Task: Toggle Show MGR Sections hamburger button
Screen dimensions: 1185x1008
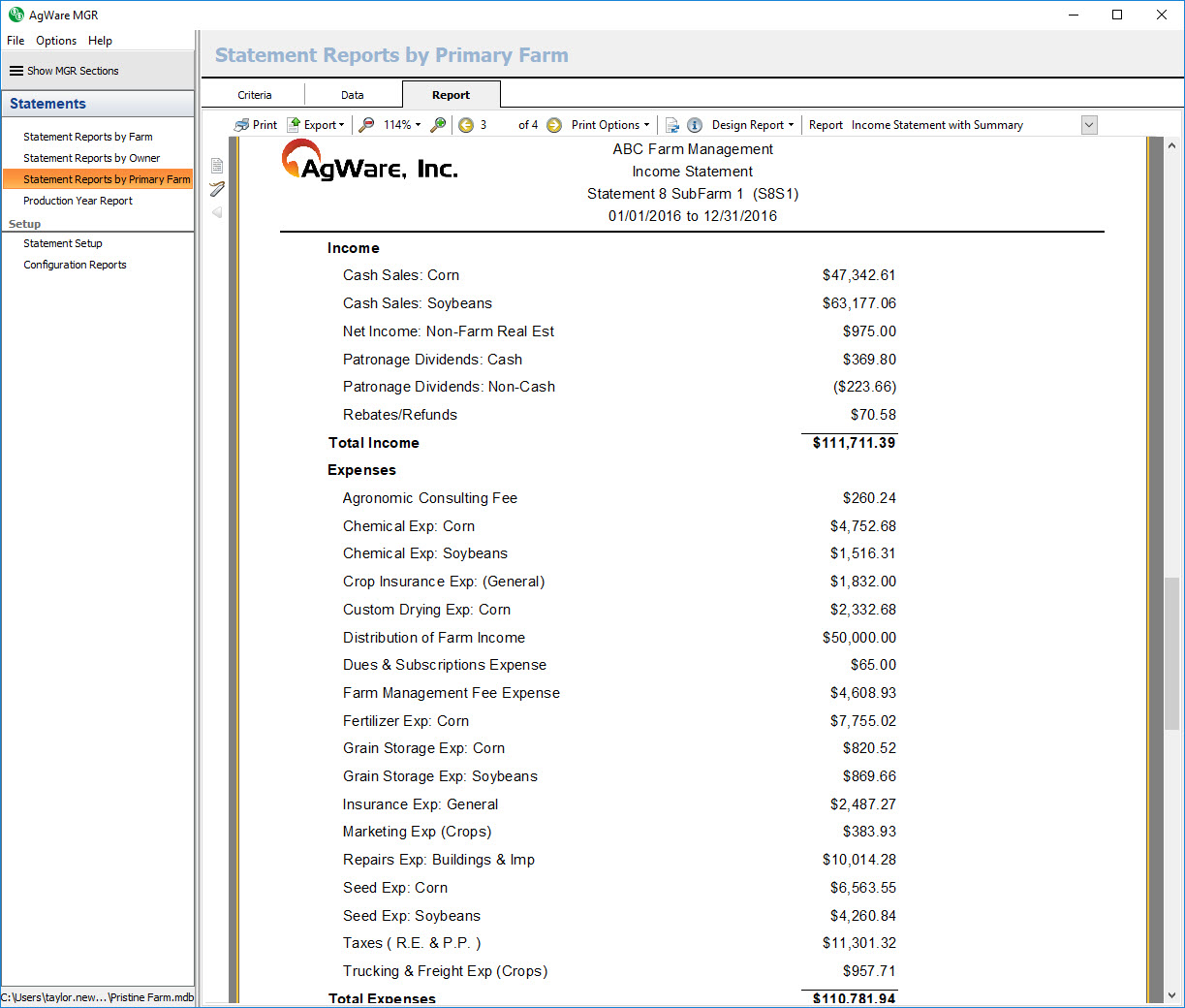Action: 16,71
